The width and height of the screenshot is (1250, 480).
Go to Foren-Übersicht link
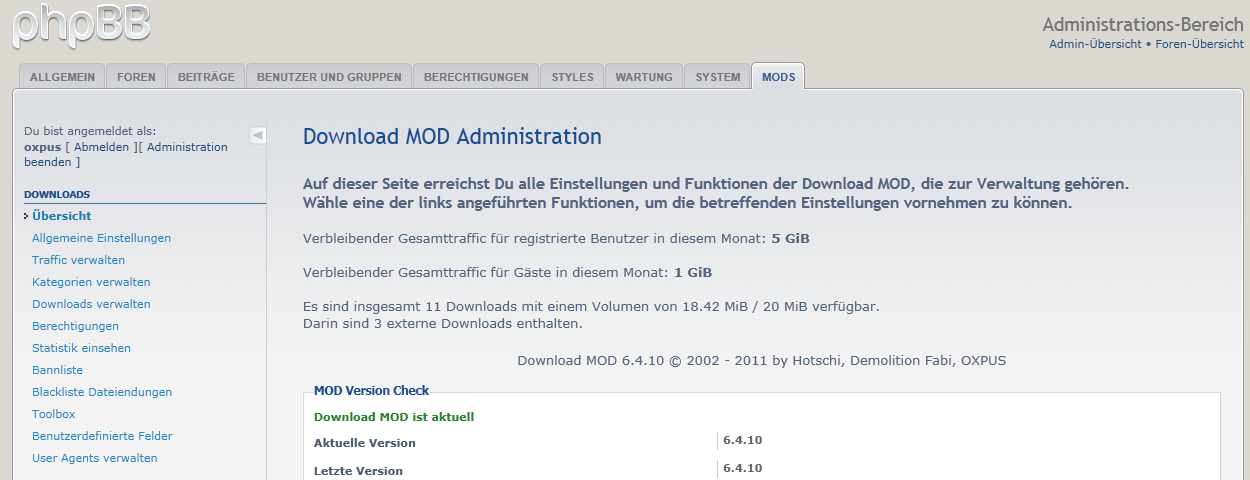(1199, 44)
